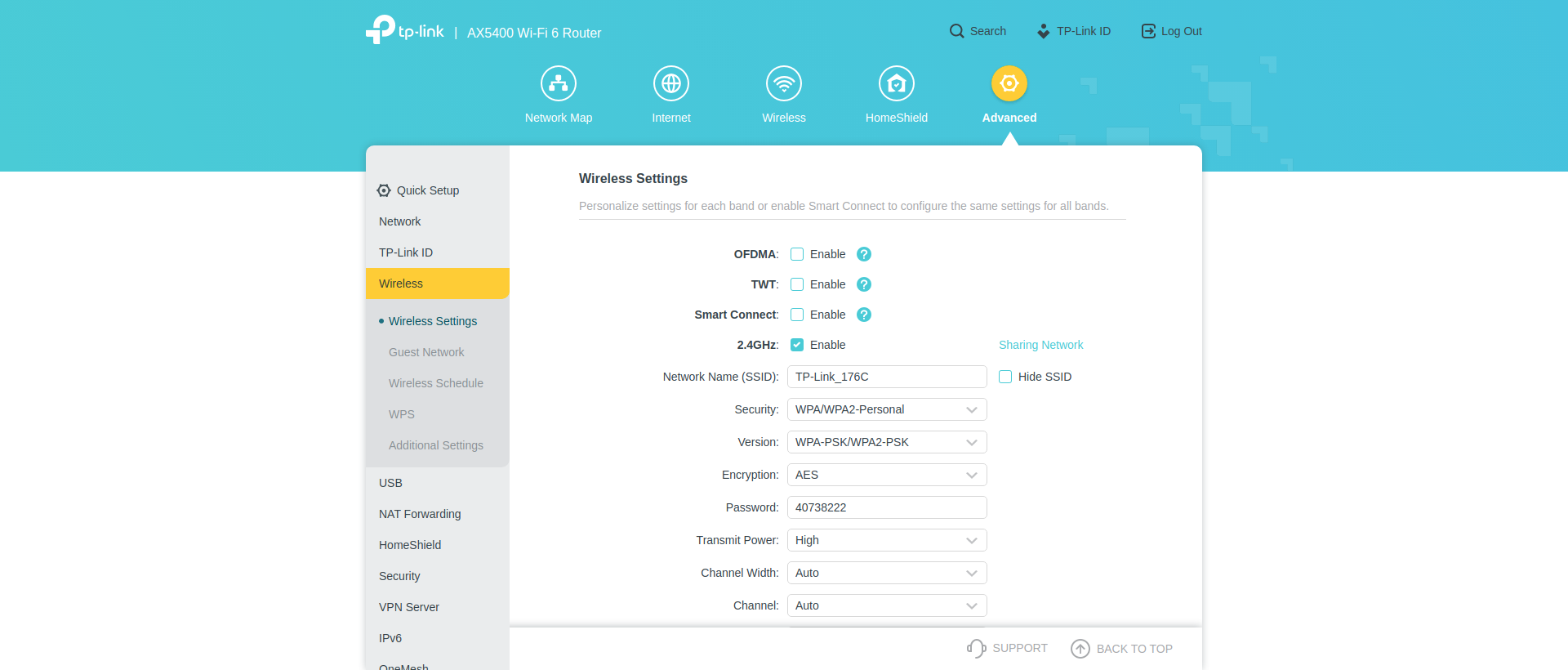
Task: Open the Encryption AES dropdown
Action: (x=887, y=475)
